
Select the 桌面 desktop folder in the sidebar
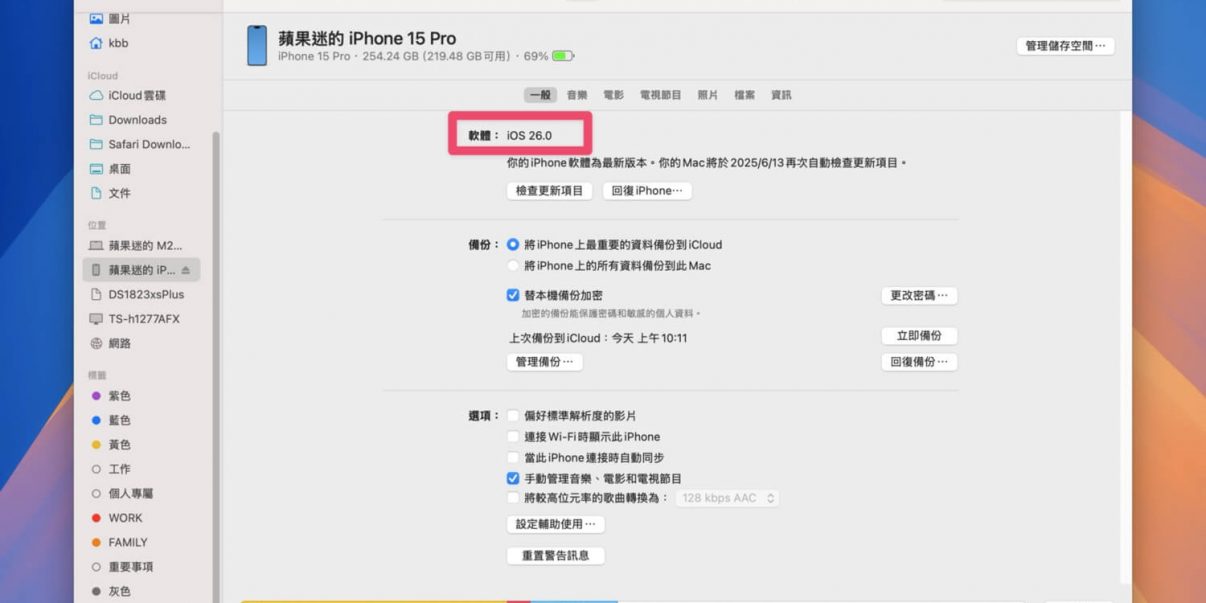click(119, 169)
